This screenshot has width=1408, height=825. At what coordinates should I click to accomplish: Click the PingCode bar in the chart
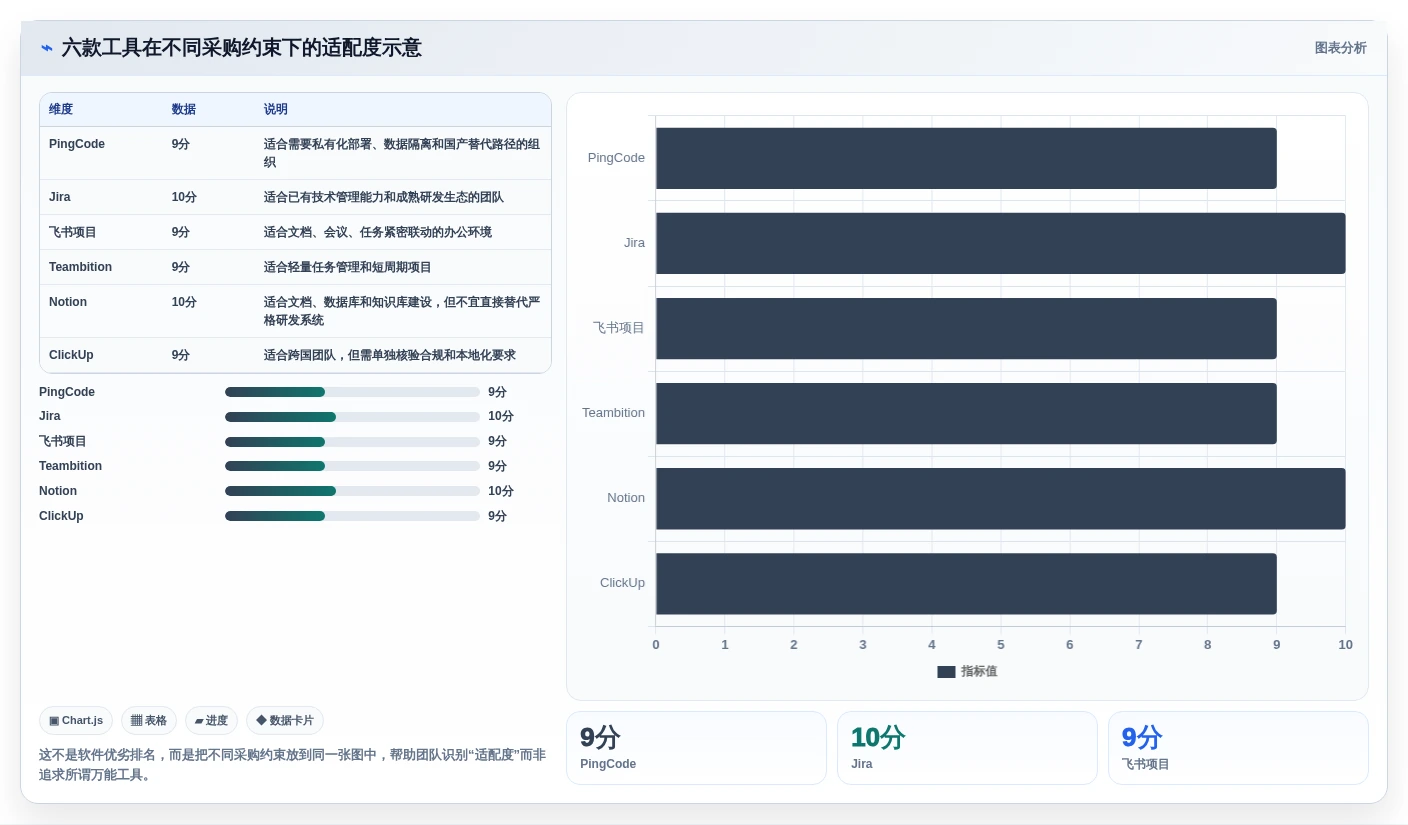pos(966,158)
